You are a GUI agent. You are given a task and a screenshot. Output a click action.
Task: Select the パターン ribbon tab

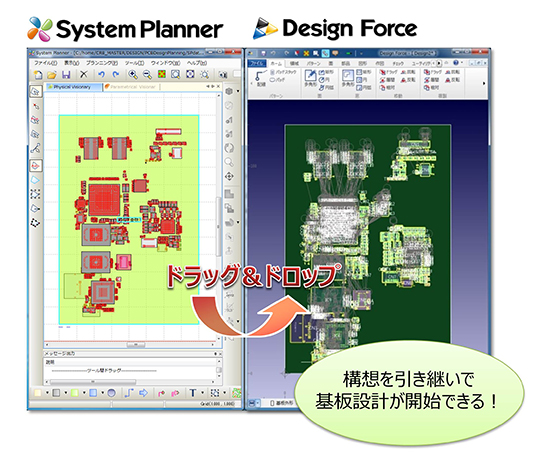click(313, 63)
